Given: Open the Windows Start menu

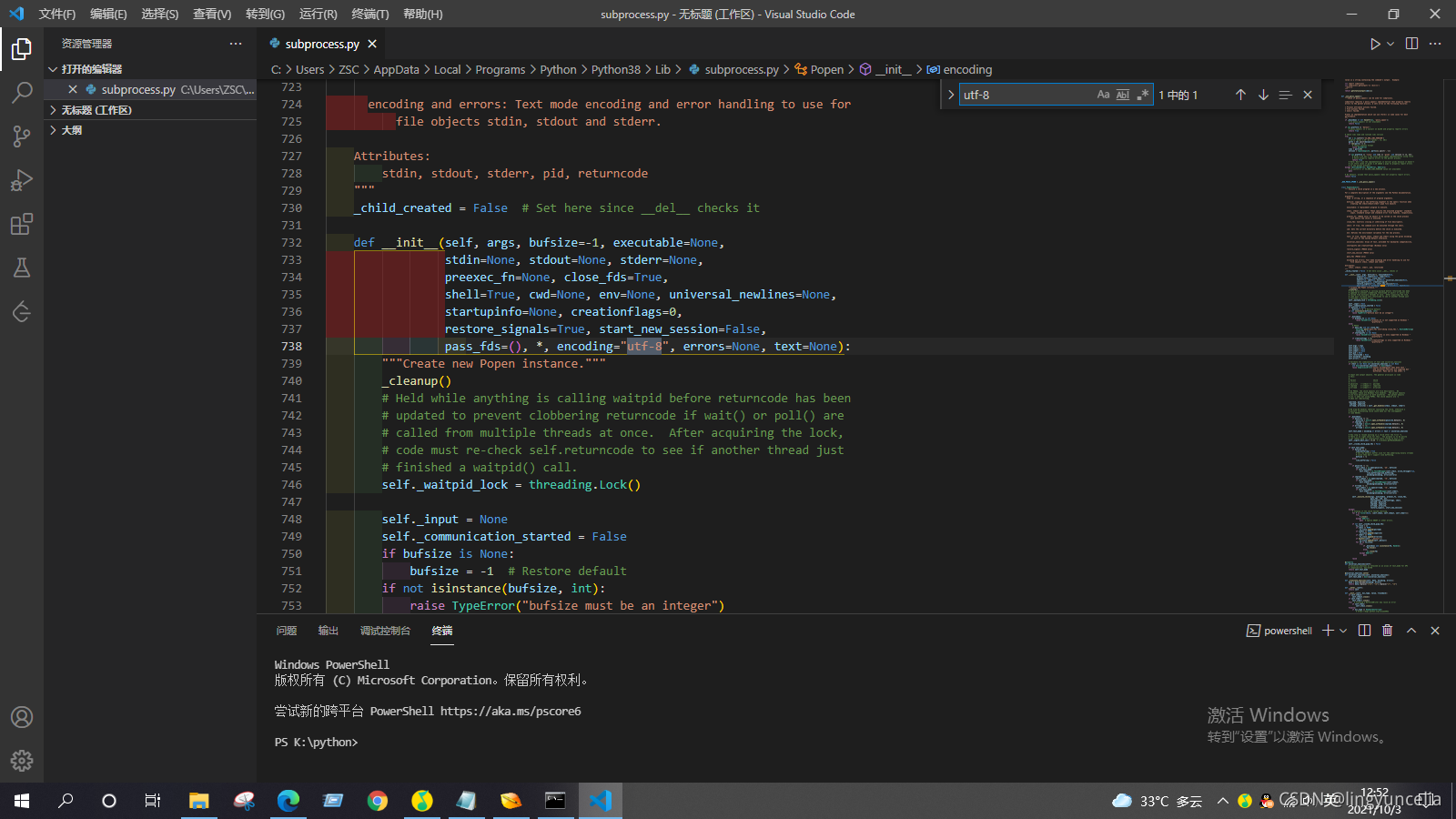Looking at the screenshot, I should [22, 801].
